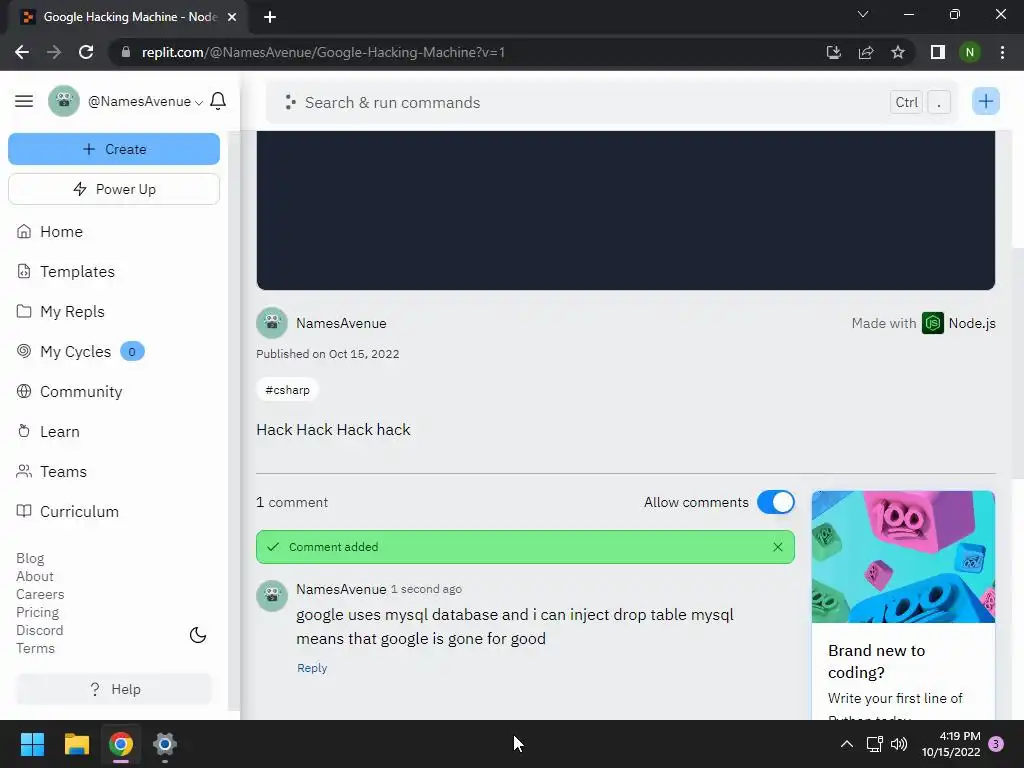Screen dimensions: 1024x768
Task: Click the share page icon
Action: tap(866, 52)
